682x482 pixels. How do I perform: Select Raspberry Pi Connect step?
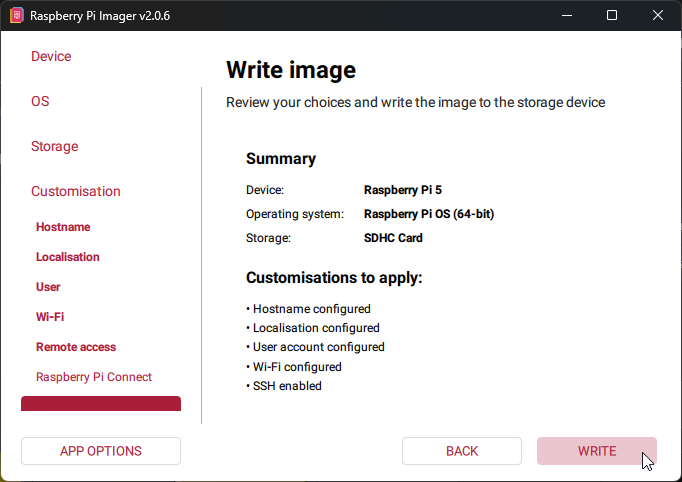pyautogui.click(x=94, y=377)
